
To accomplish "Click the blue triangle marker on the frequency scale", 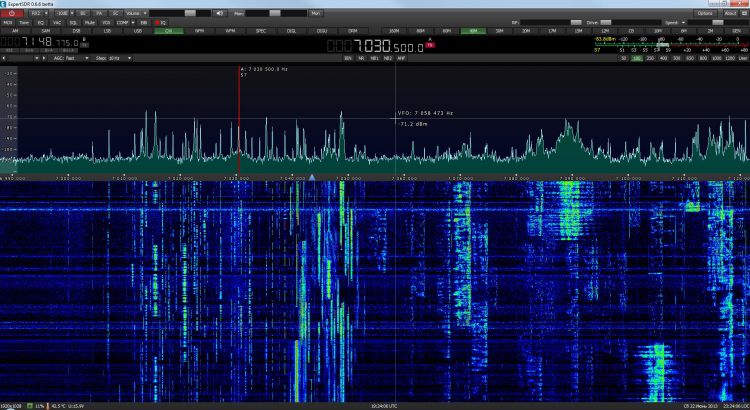I will click(x=312, y=177).
